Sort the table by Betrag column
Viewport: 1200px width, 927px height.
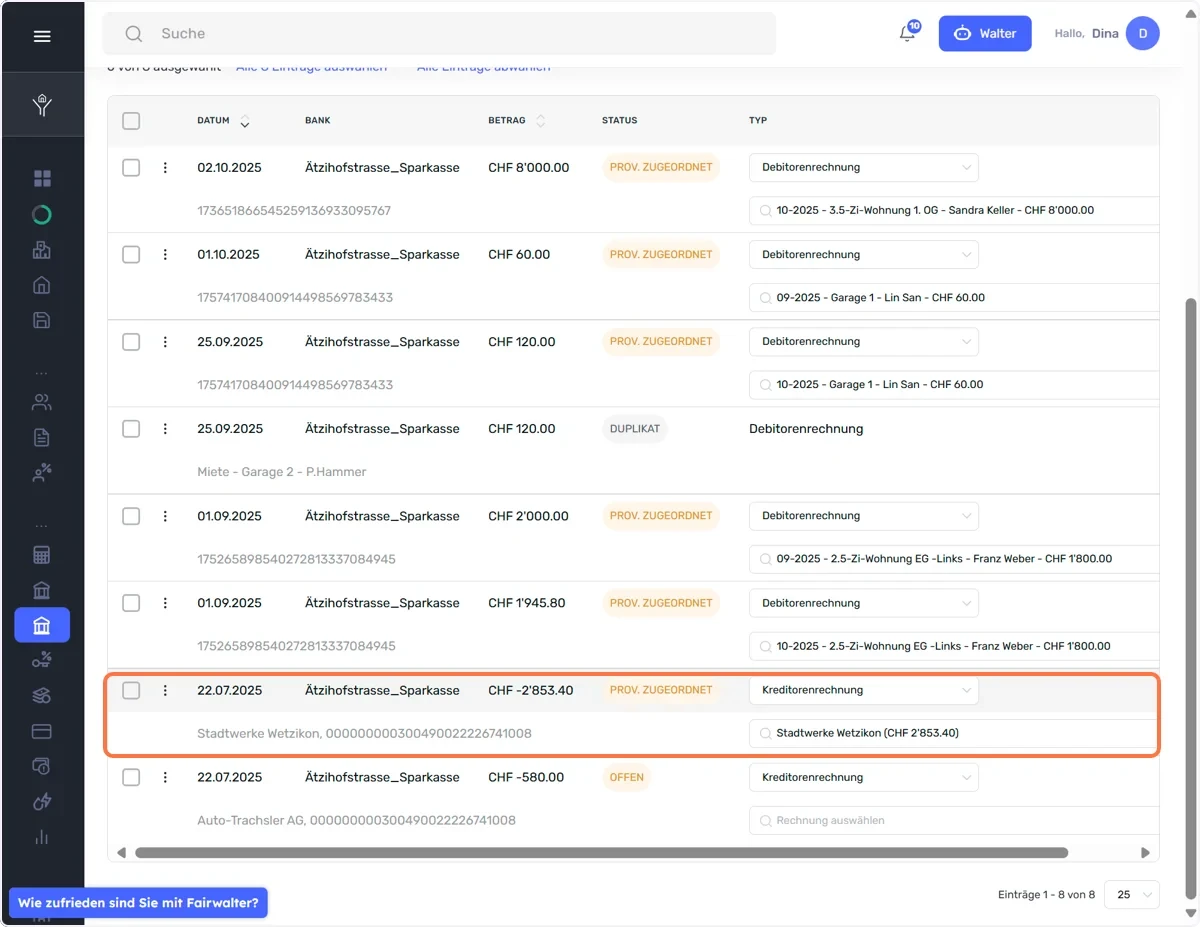click(517, 121)
